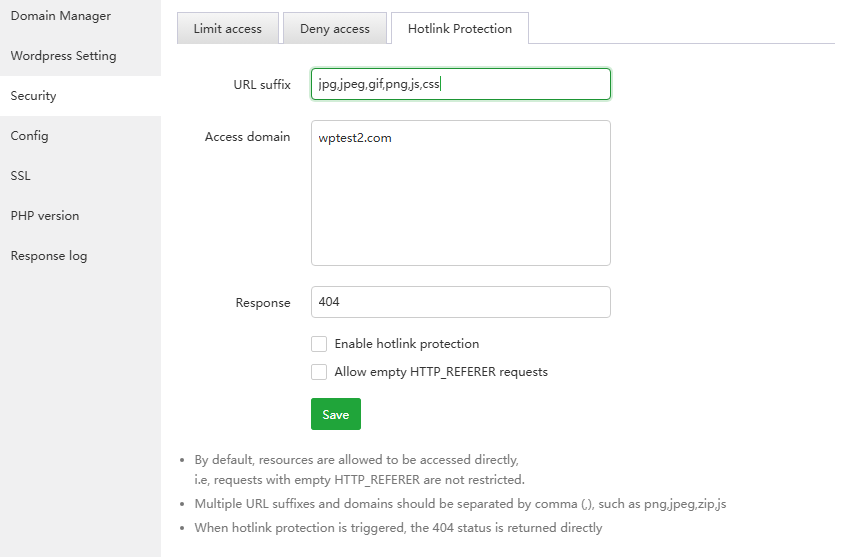Switch to the Limit access tab

(x=227, y=29)
